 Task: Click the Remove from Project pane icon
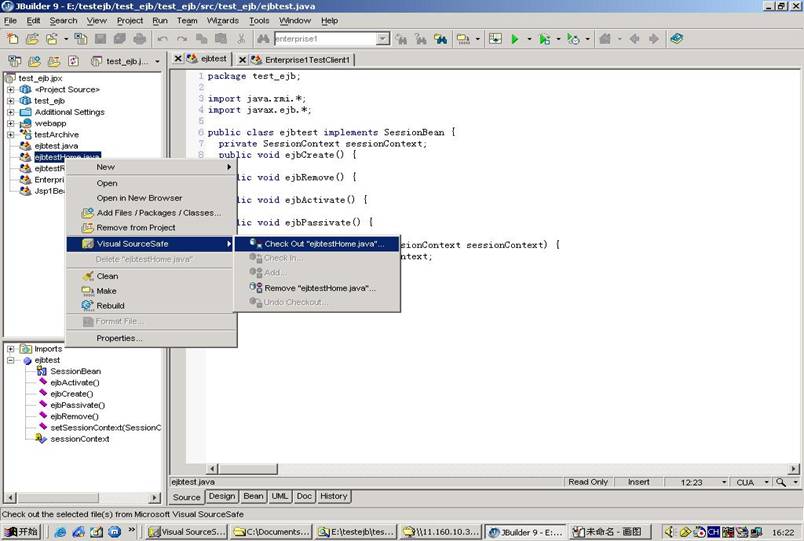[54, 61]
